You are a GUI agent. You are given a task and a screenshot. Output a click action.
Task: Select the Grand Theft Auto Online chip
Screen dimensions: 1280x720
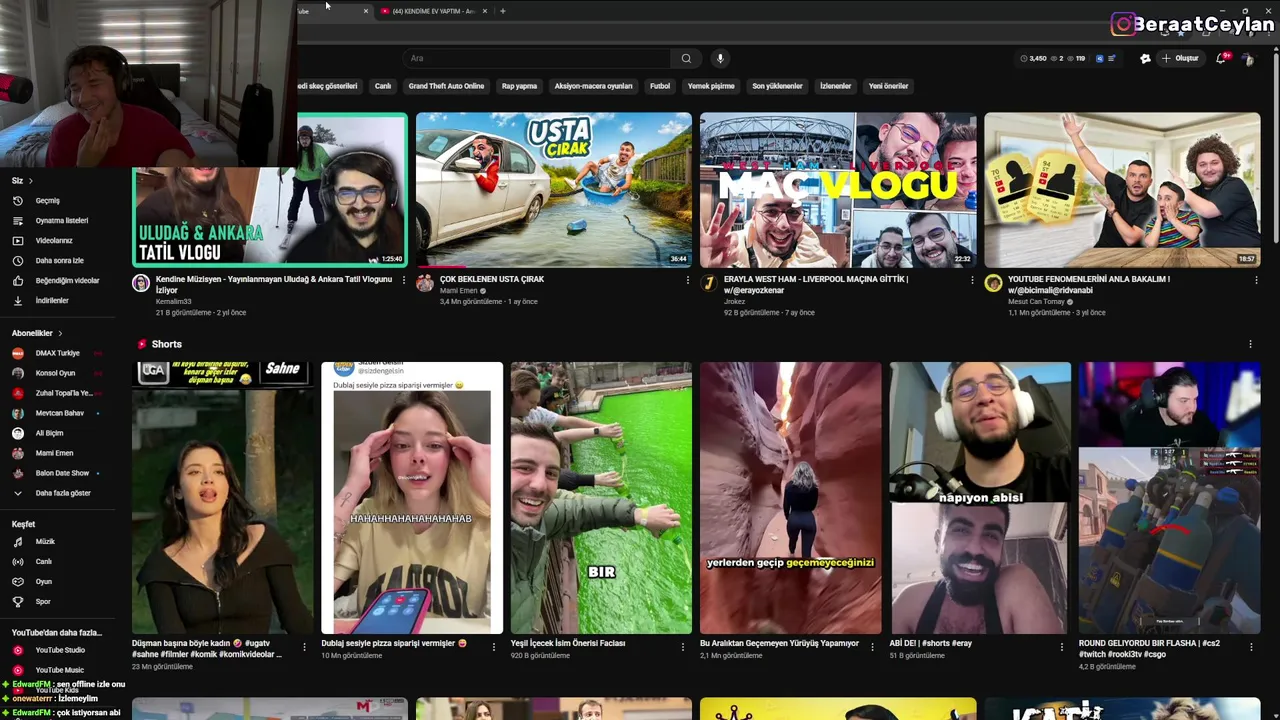(x=446, y=86)
